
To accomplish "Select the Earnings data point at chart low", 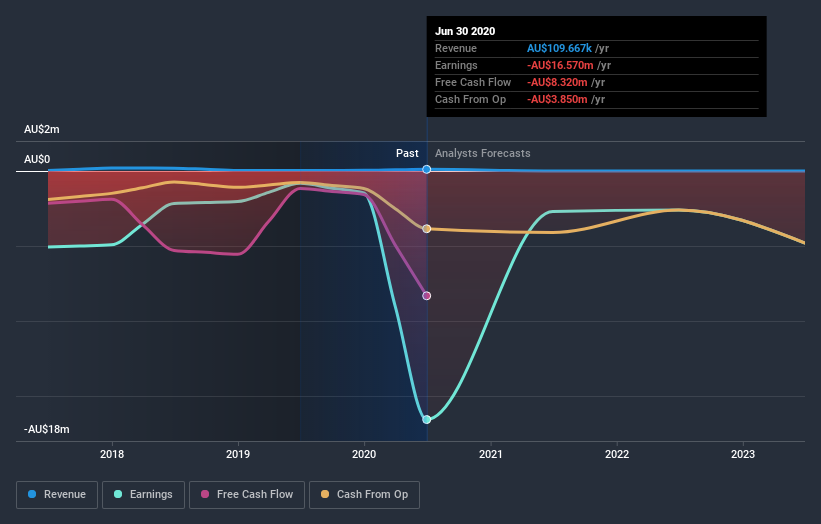I will pyautogui.click(x=427, y=419).
